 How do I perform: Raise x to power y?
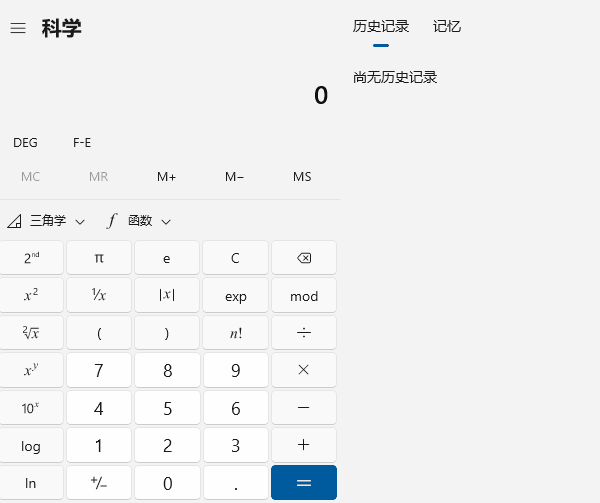pos(31,370)
